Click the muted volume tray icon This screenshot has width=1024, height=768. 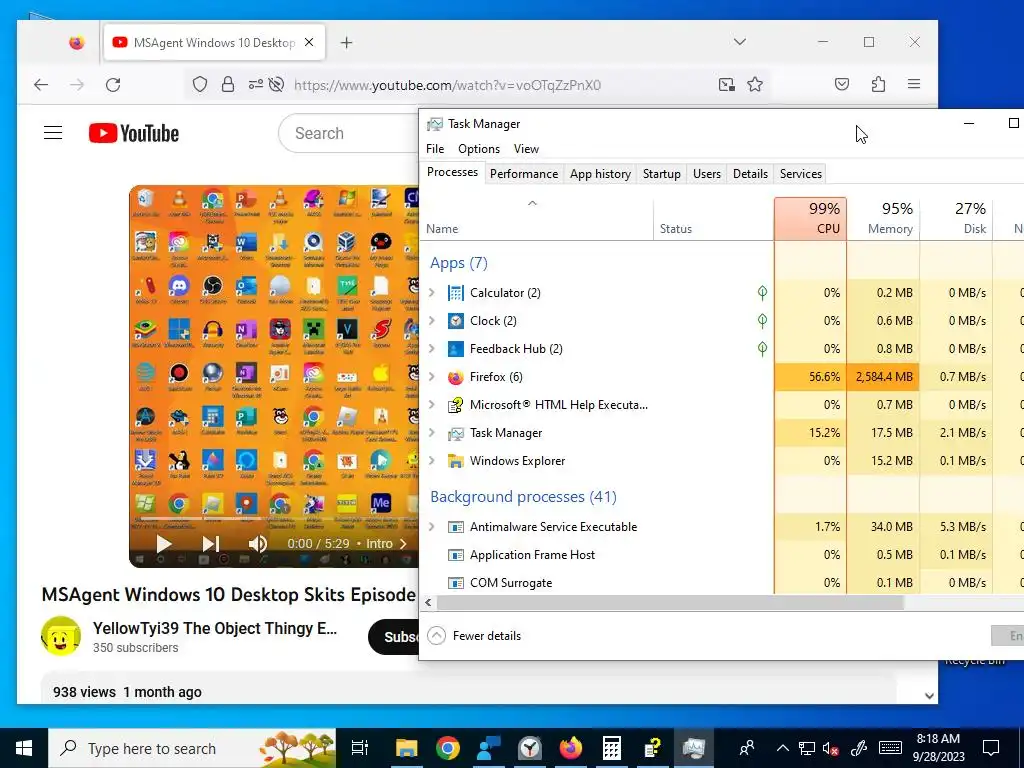click(x=831, y=748)
